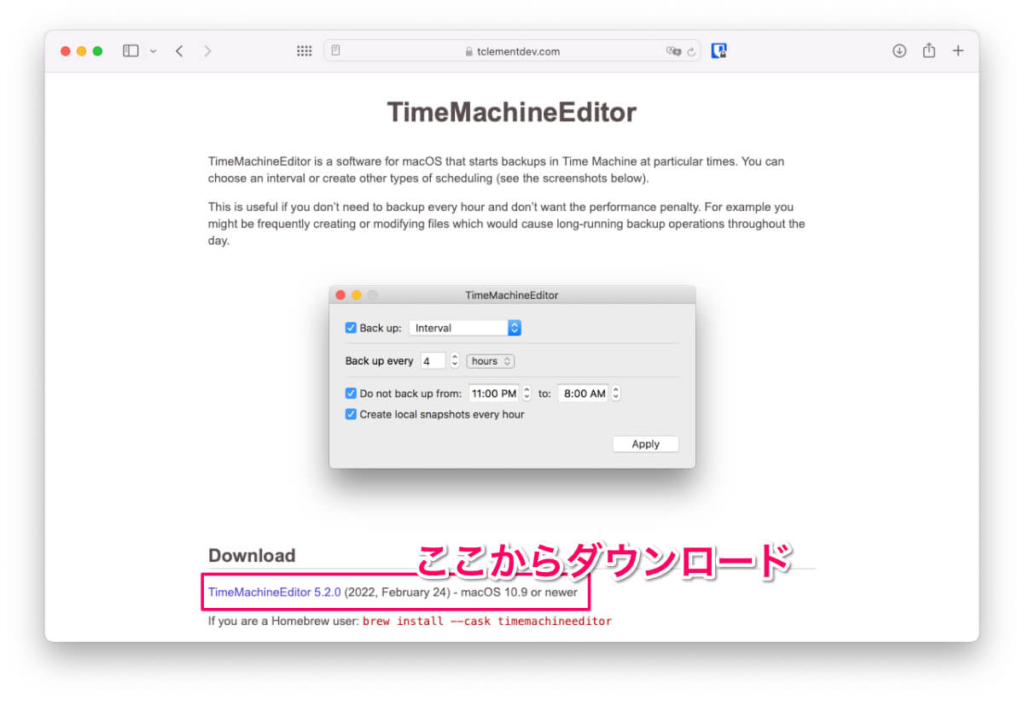Open the Start Page grid icon
The height and width of the screenshot is (701, 1024).
[x=304, y=51]
